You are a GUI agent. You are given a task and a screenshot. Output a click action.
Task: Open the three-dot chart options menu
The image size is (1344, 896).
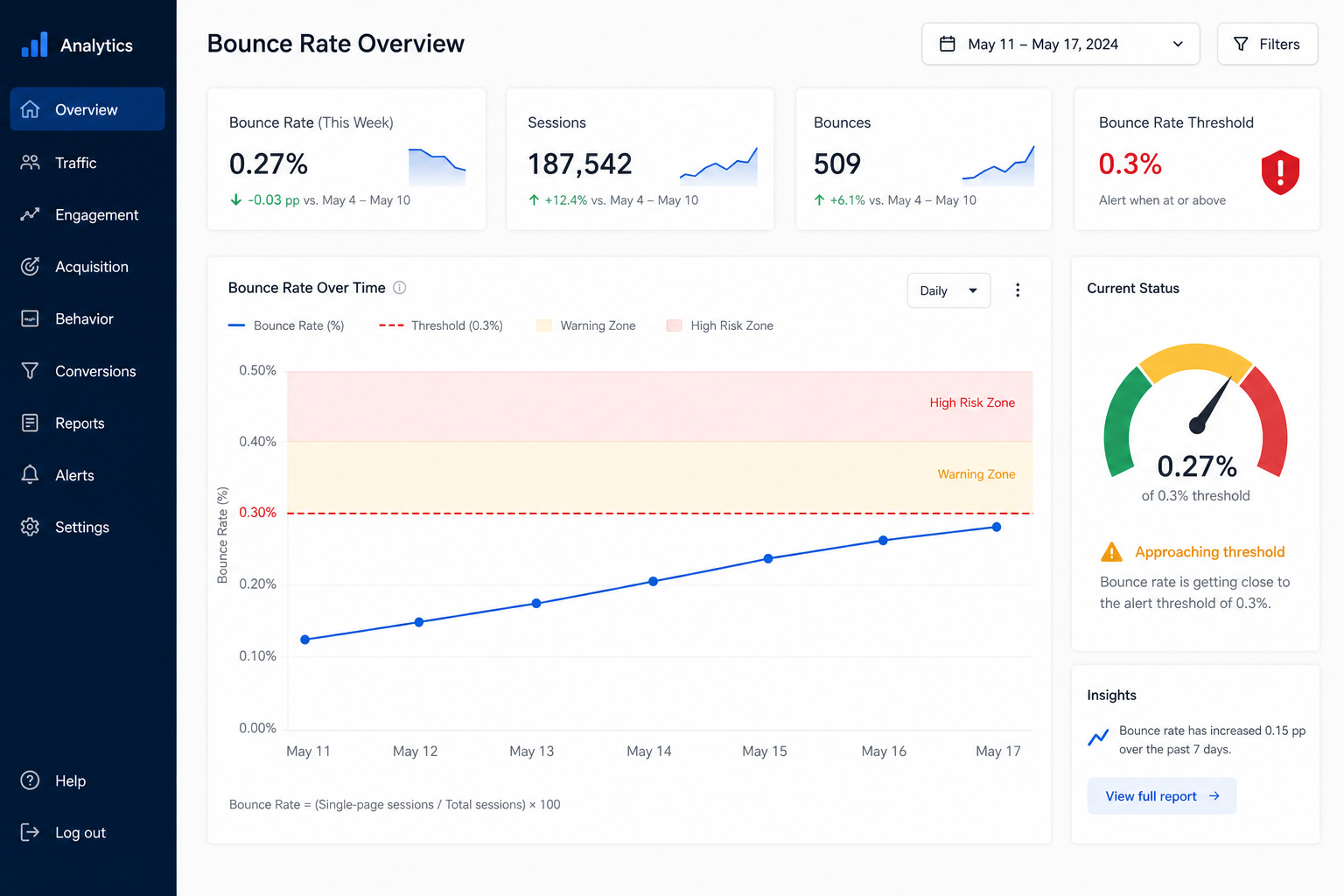coord(1018,290)
